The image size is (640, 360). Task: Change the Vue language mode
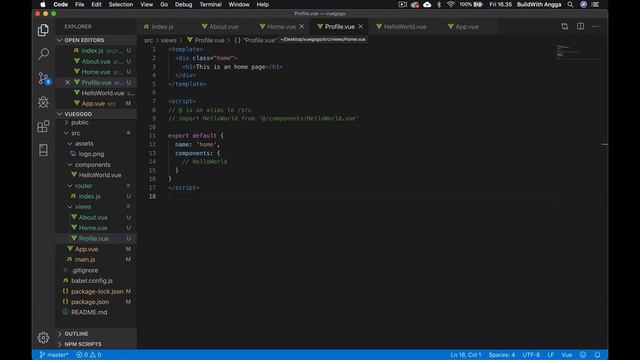click(x=567, y=355)
